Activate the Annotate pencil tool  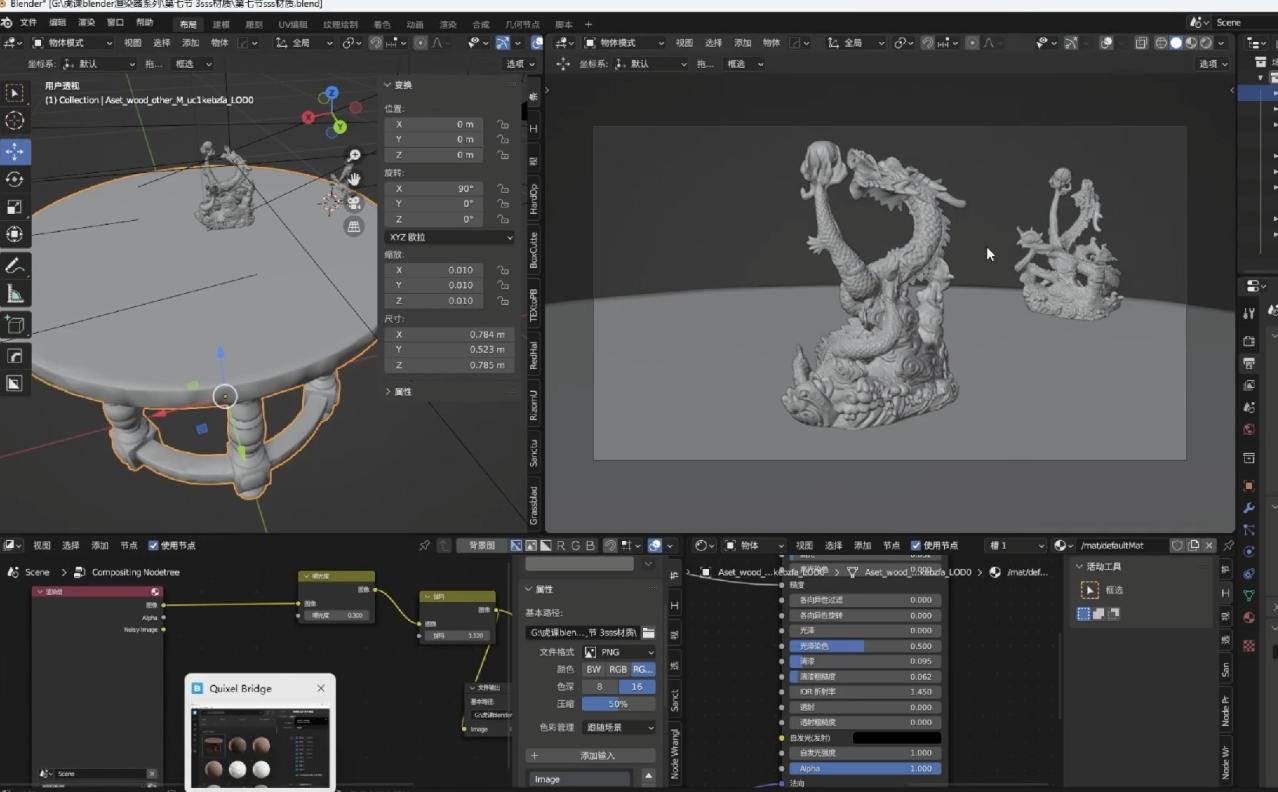(x=15, y=266)
